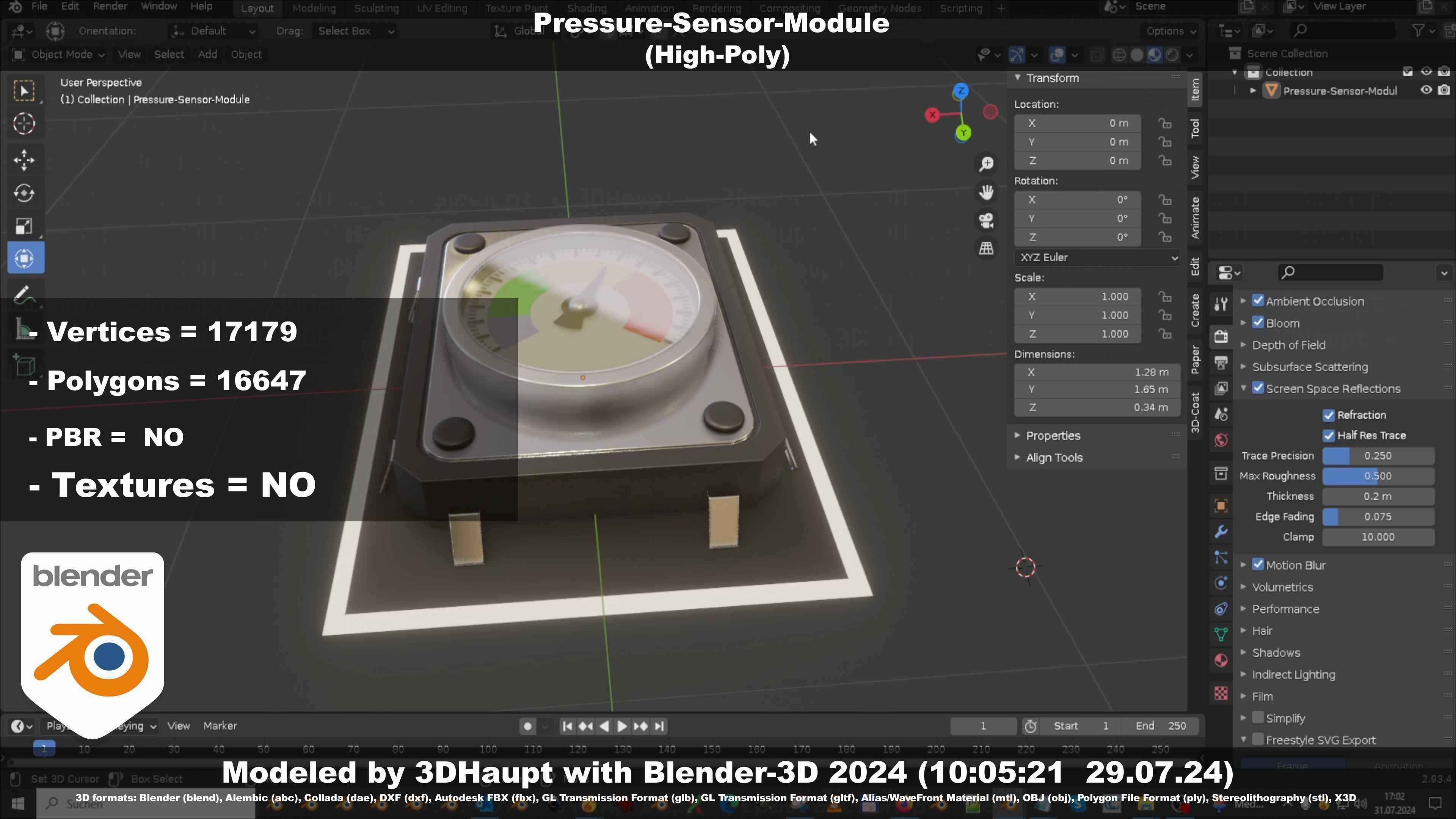1456x819 pixels.
Task: Open the Output properties printer icon
Action: point(1221,363)
